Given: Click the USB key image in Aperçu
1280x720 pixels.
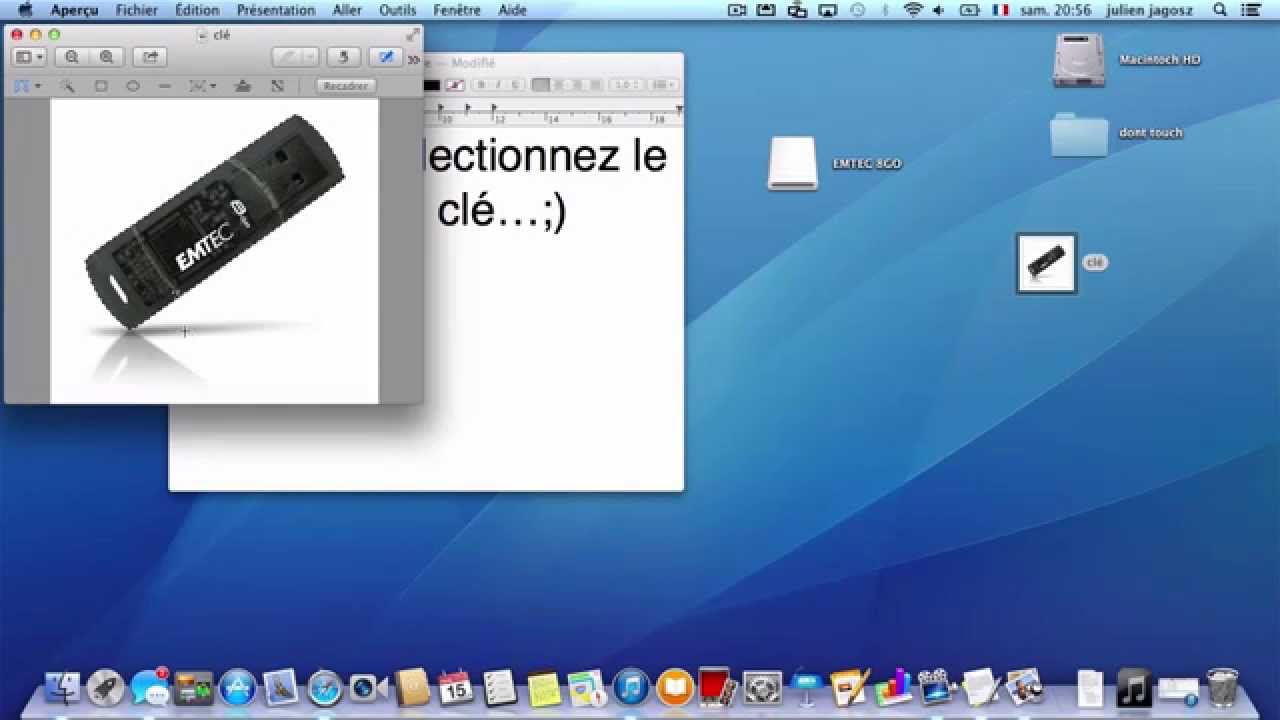Looking at the screenshot, I should click(215, 220).
